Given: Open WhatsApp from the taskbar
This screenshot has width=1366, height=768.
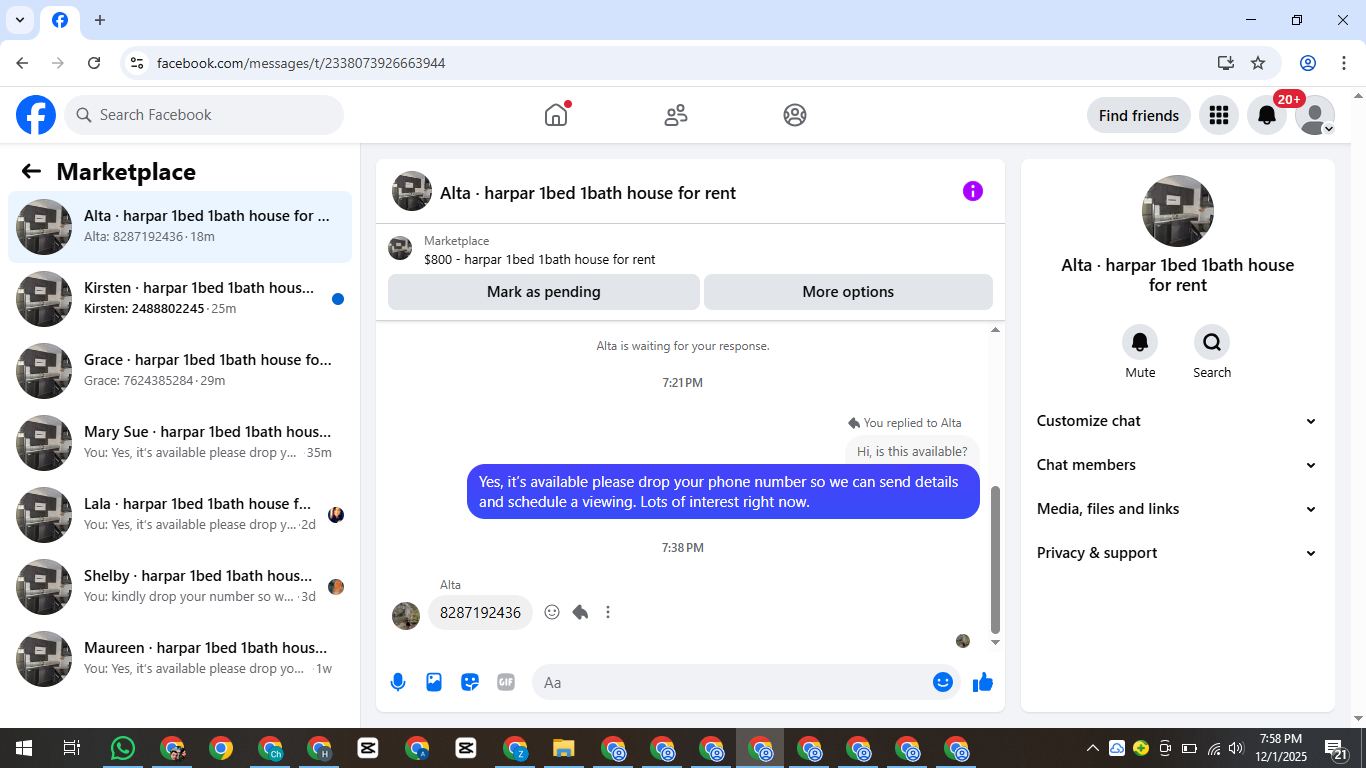Looking at the screenshot, I should pos(123,748).
